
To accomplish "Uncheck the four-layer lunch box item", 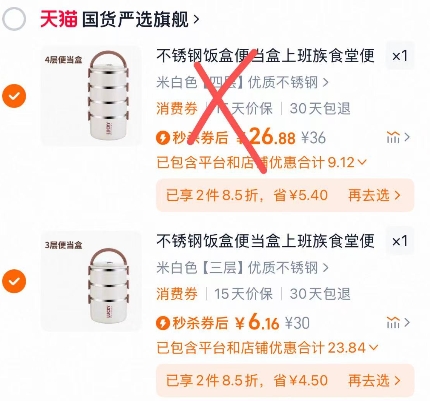I will click(14, 96).
